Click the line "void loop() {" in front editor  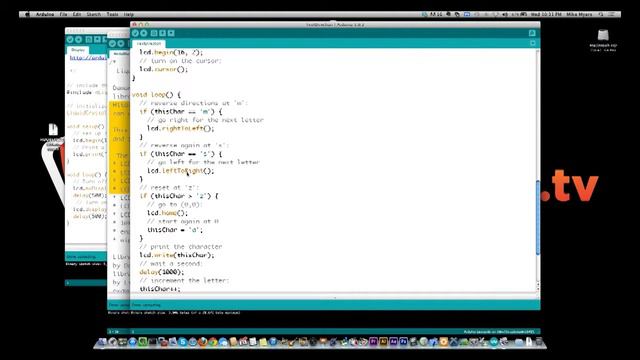[156, 94]
